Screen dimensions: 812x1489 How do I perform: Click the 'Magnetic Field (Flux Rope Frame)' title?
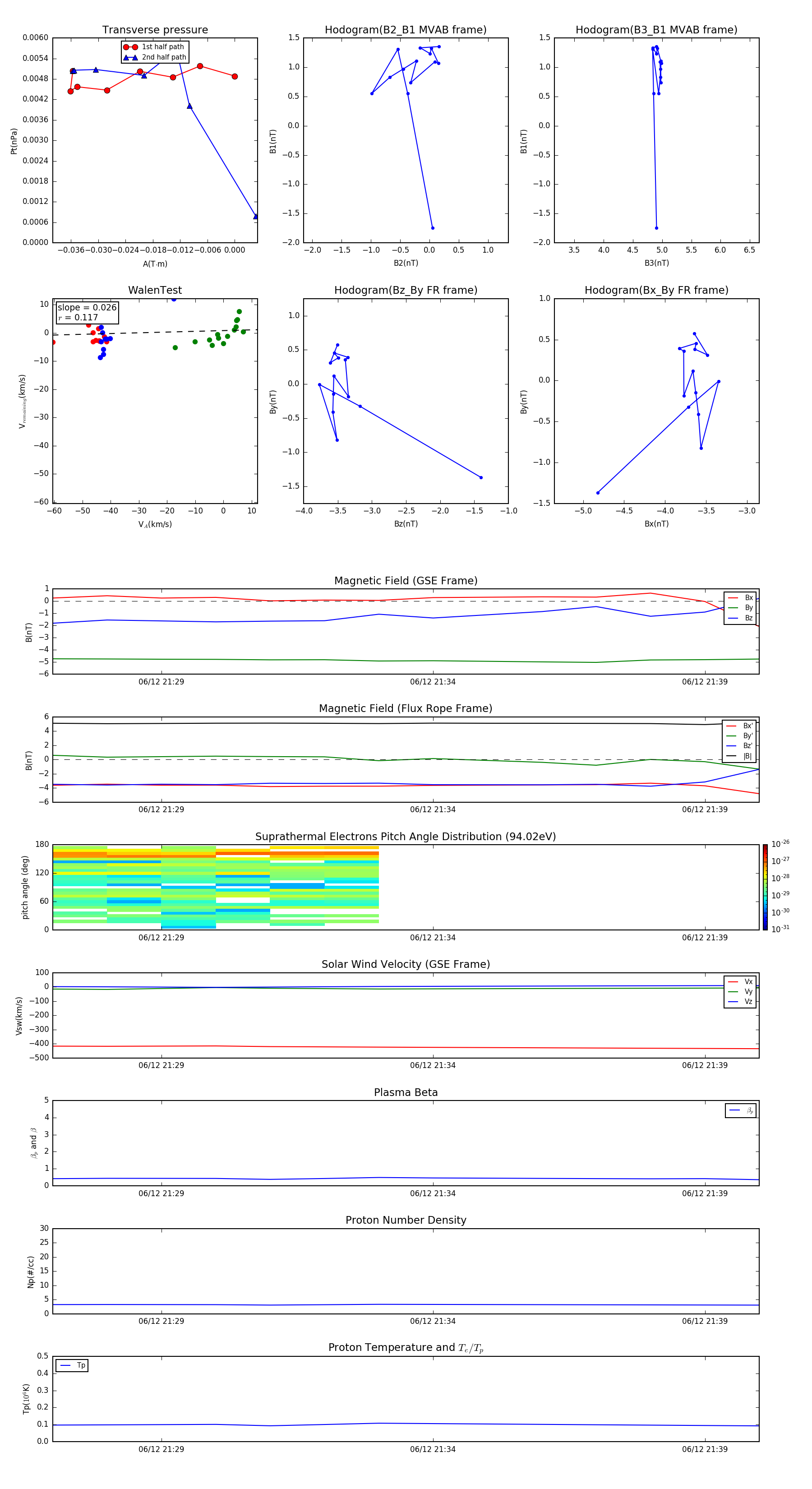(406, 709)
